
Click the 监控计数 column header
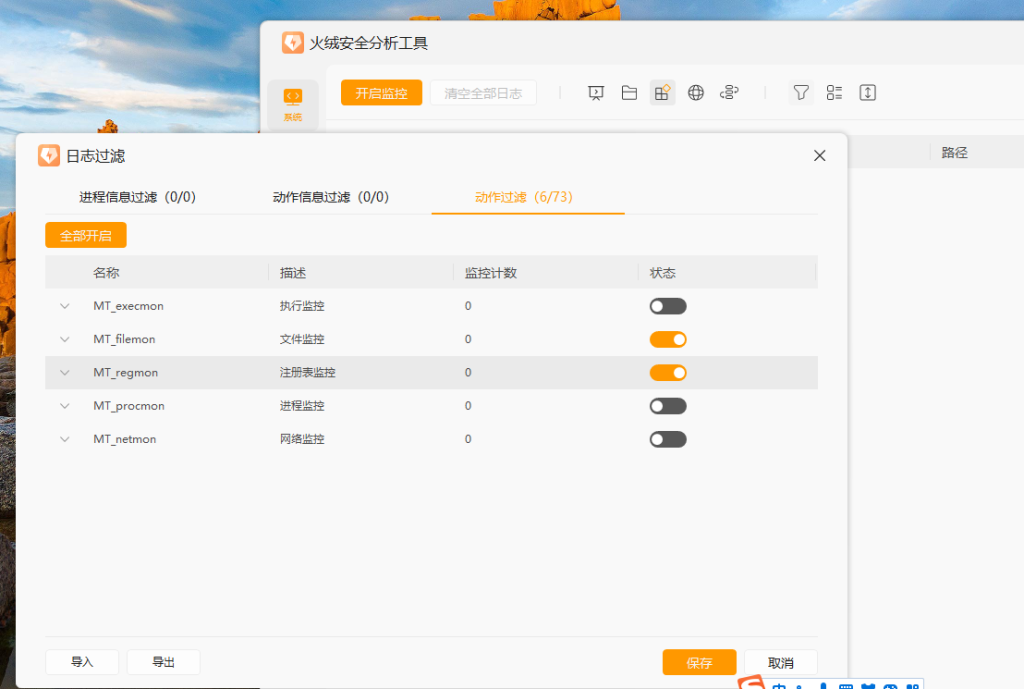tap(490, 273)
